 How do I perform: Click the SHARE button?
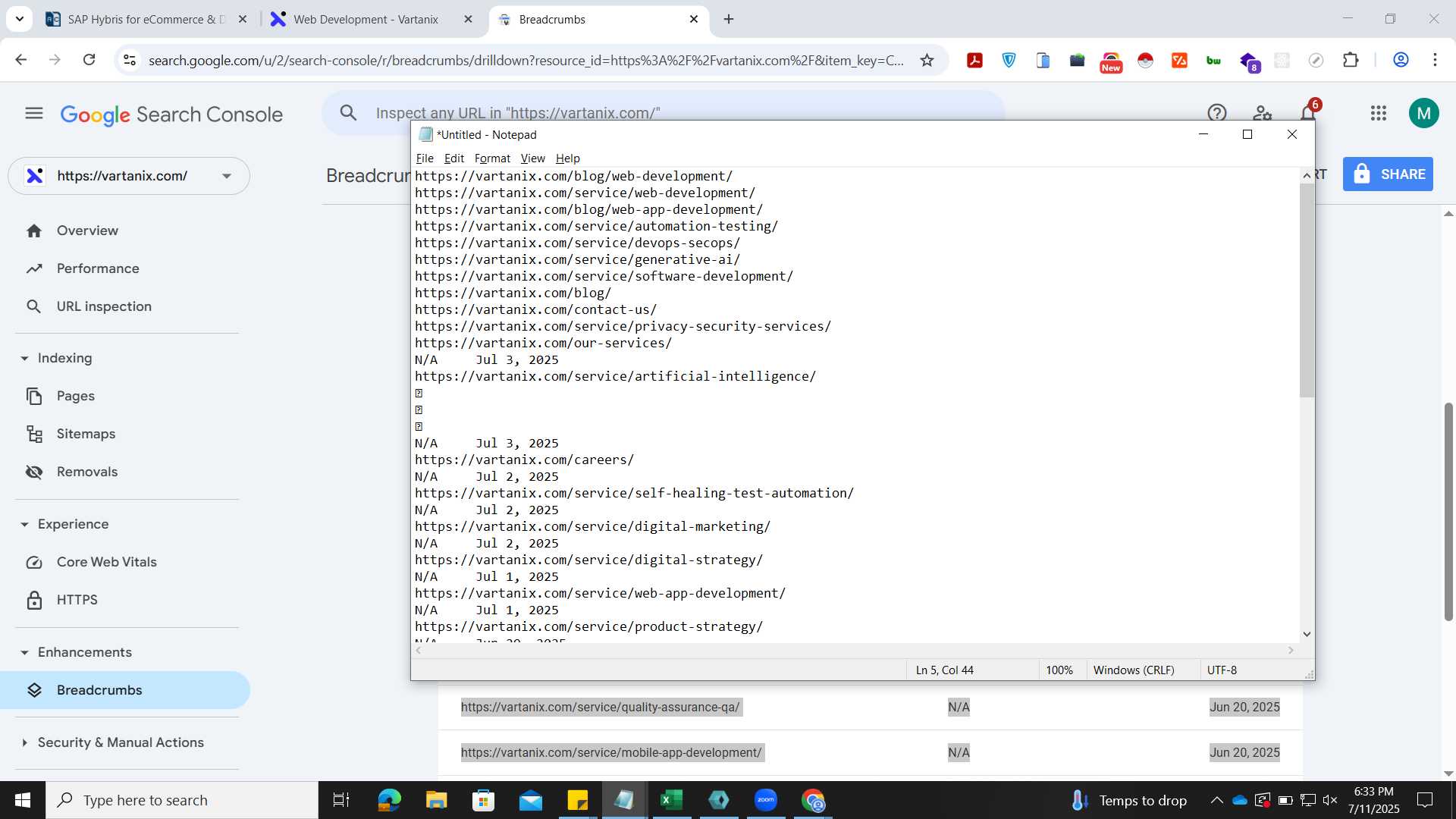click(1388, 174)
